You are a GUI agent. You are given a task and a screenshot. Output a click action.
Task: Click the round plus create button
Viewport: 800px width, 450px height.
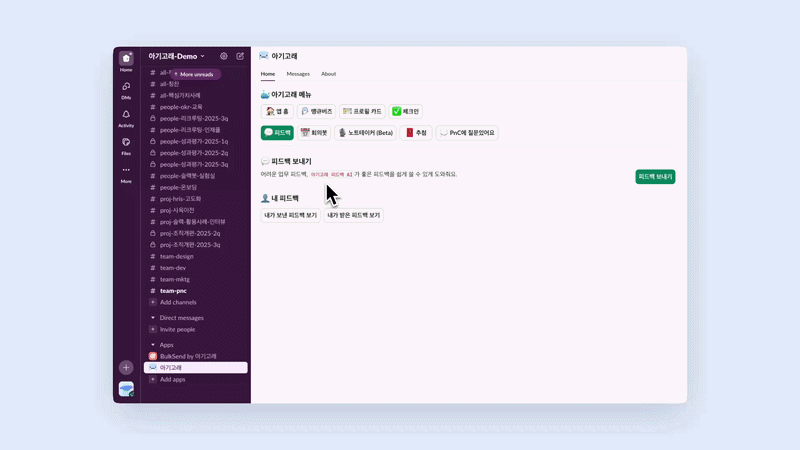[x=126, y=367]
